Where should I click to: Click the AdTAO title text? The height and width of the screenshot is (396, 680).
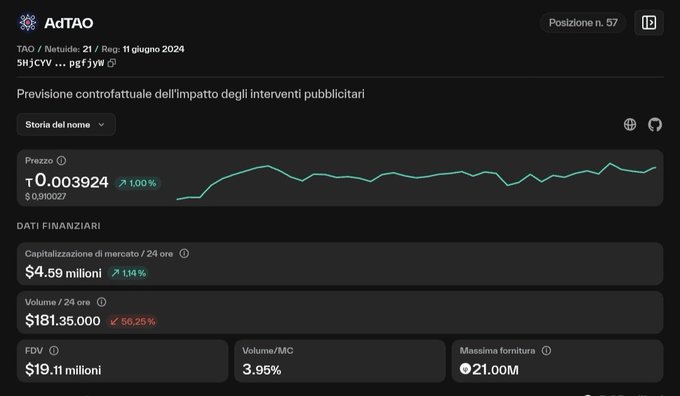pos(69,23)
